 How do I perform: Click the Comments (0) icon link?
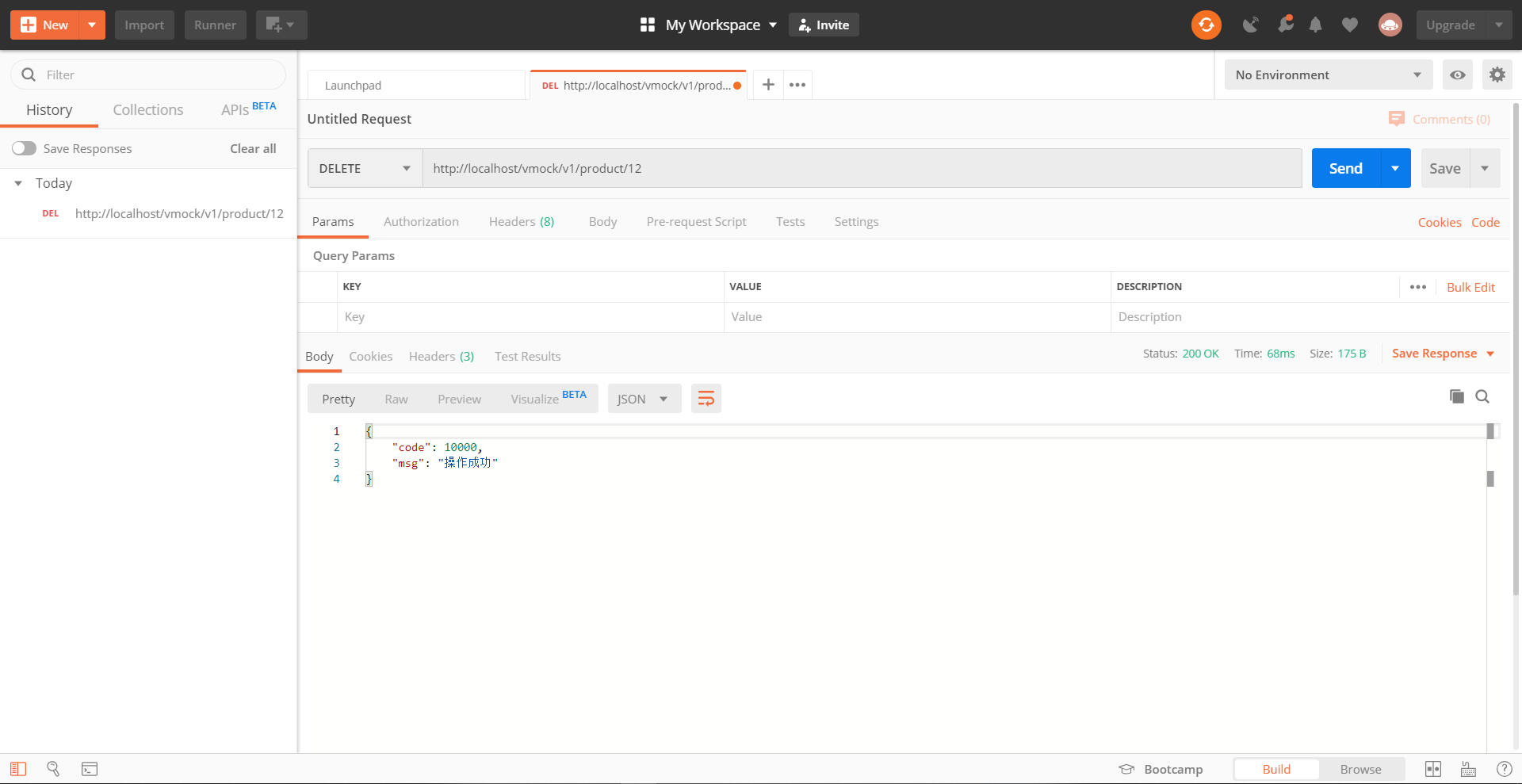[x=1440, y=119]
